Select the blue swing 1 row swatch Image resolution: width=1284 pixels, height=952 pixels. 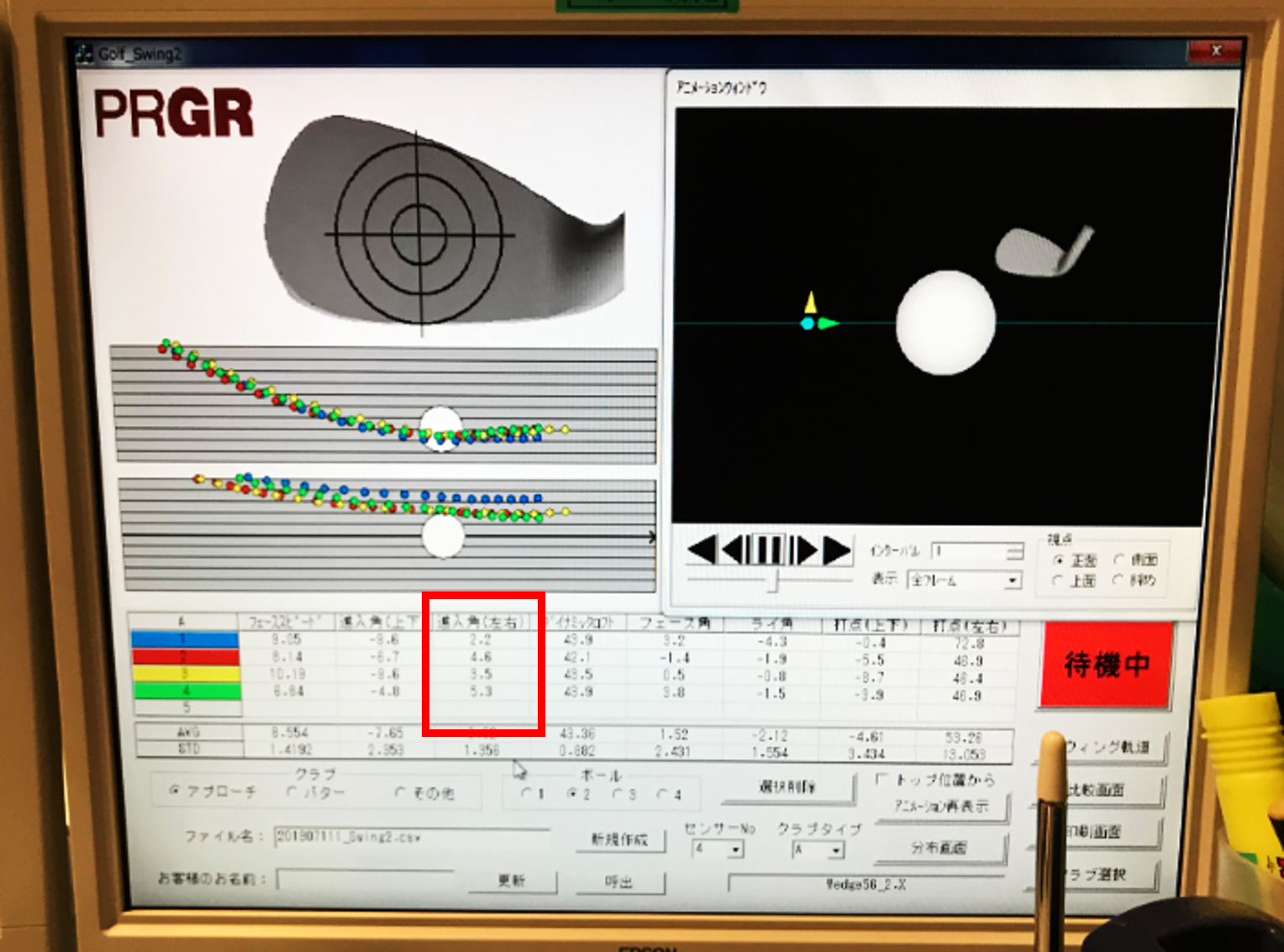185,639
